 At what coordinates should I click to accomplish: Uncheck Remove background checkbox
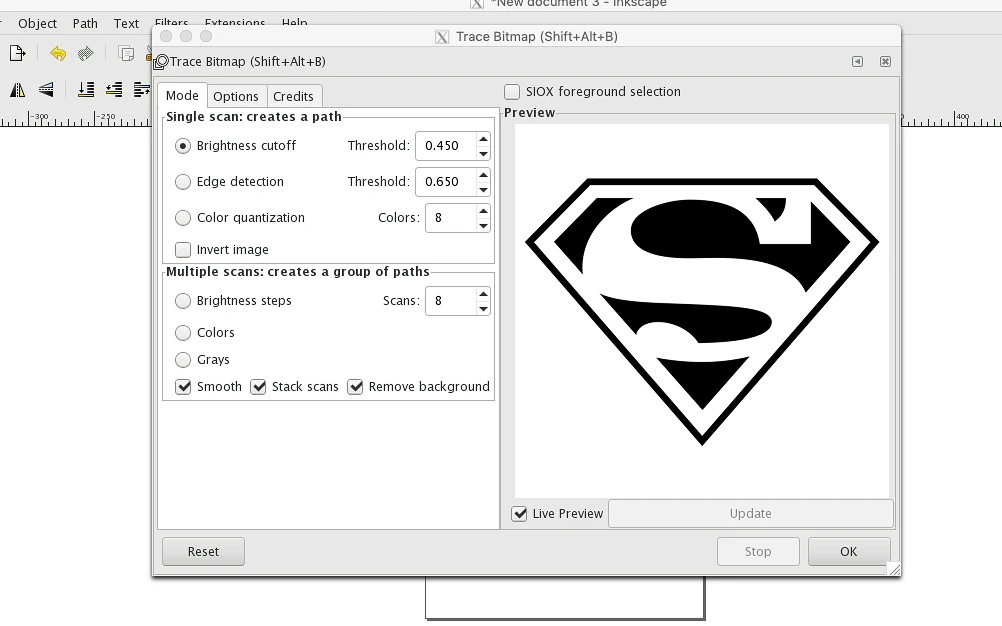355,387
